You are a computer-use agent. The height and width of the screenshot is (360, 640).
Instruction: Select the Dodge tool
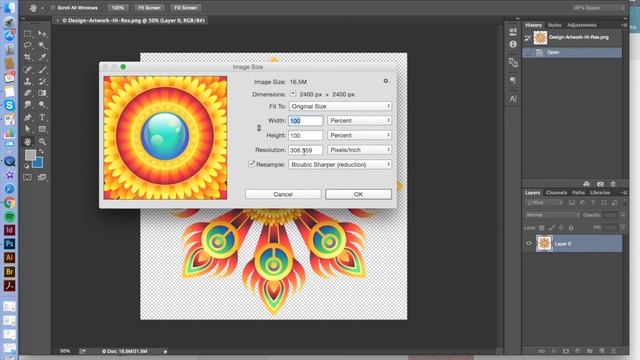click(x=42, y=105)
